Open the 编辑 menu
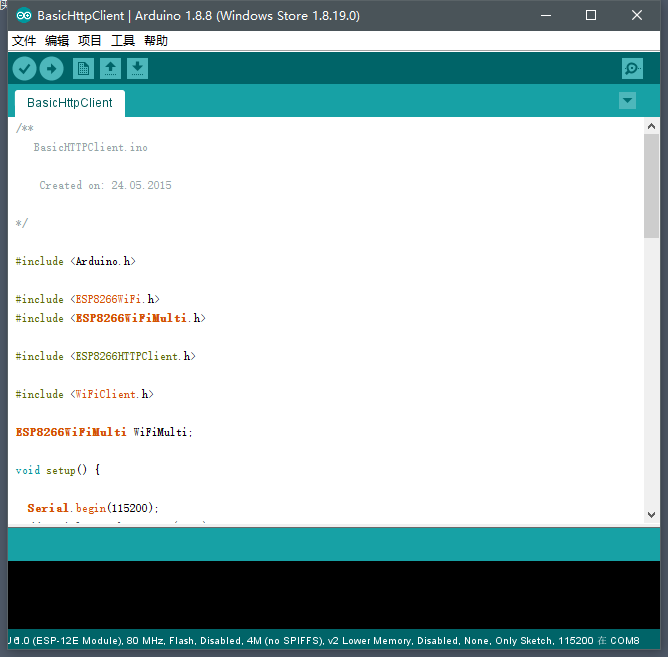Viewport: 668px width, 657px height. (x=57, y=41)
